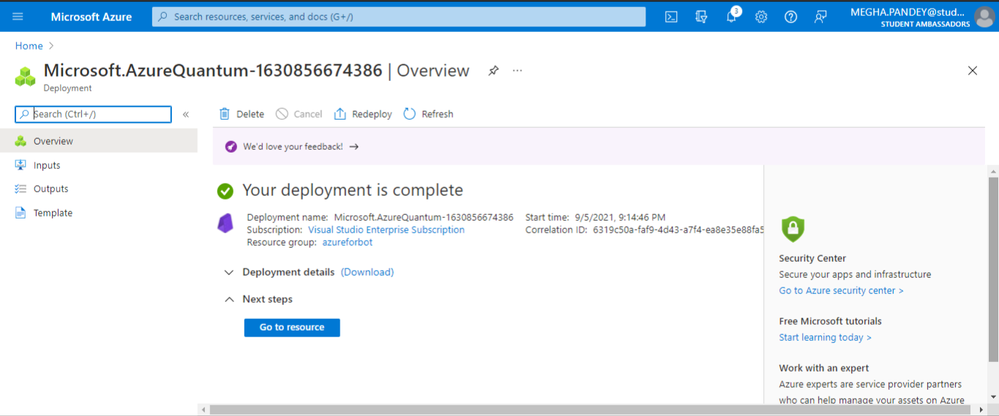Focus the Search (Ctrl+/) box

[x=93, y=114]
